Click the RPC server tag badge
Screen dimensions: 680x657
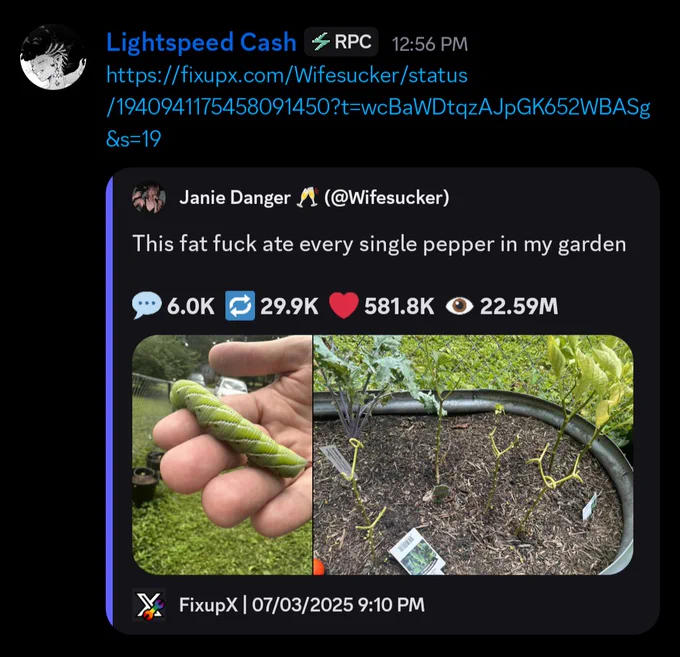pos(341,42)
